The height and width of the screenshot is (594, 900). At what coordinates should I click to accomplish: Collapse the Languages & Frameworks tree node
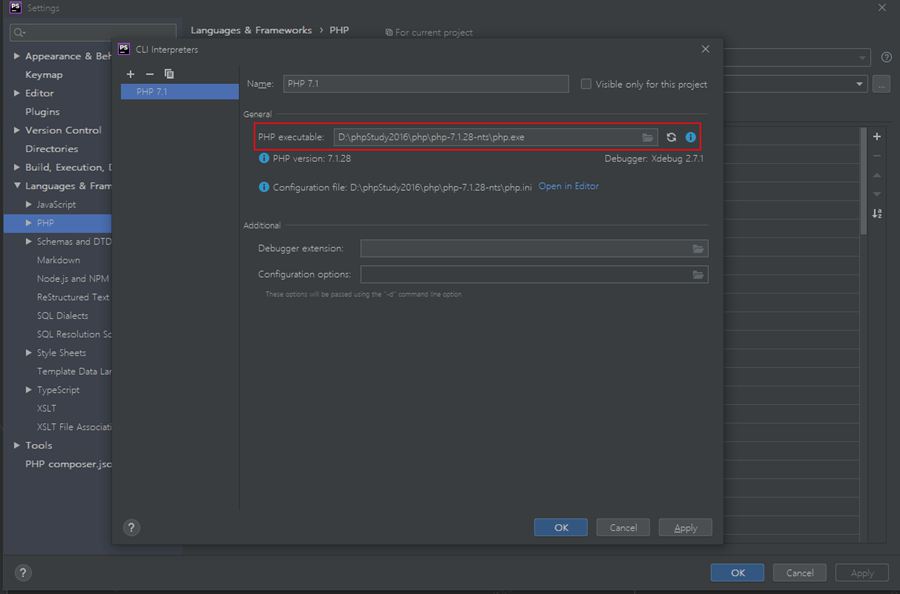(x=17, y=186)
